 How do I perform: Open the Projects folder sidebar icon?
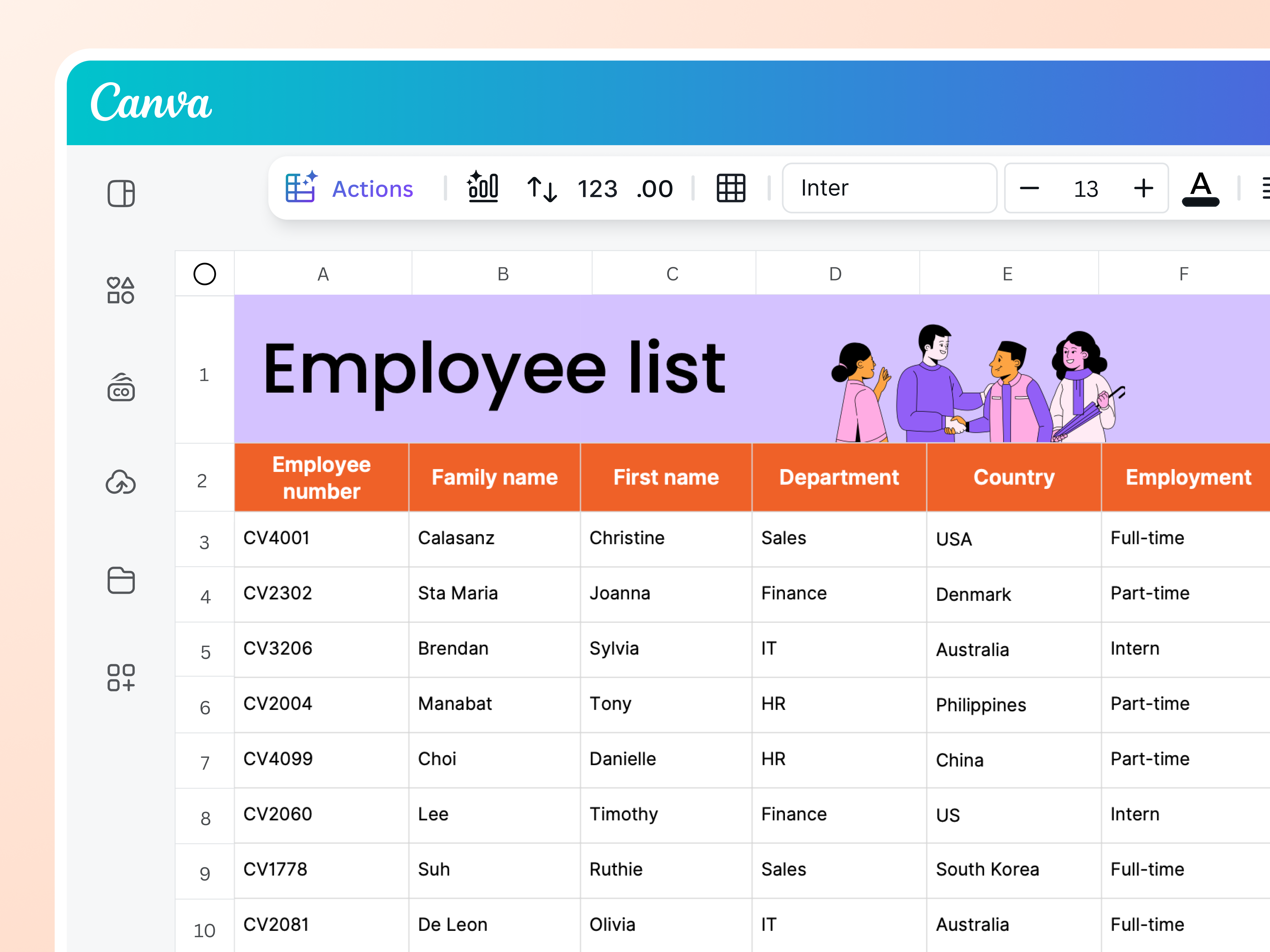pos(121,580)
